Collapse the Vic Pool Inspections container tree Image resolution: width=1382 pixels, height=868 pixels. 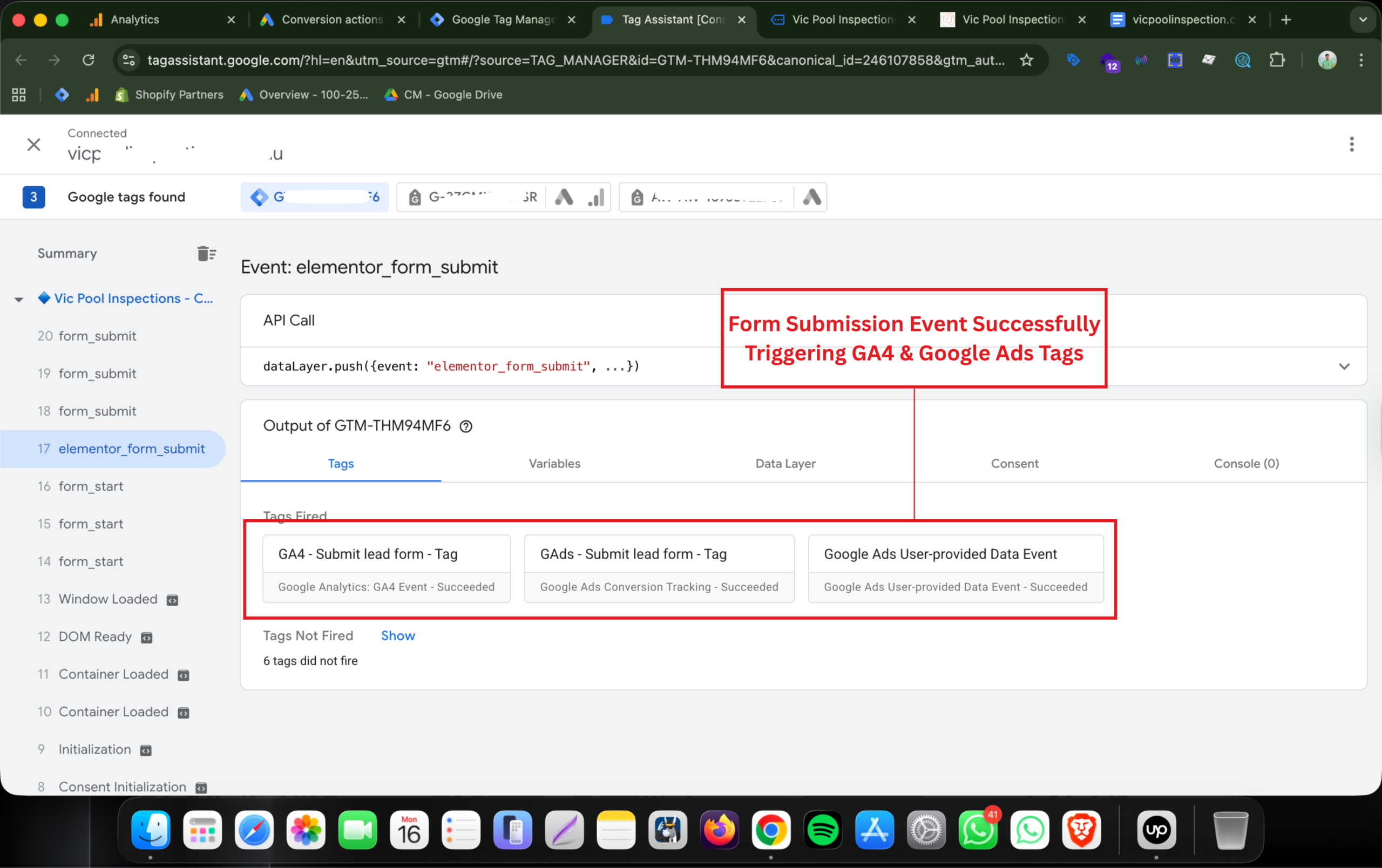click(x=19, y=299)
